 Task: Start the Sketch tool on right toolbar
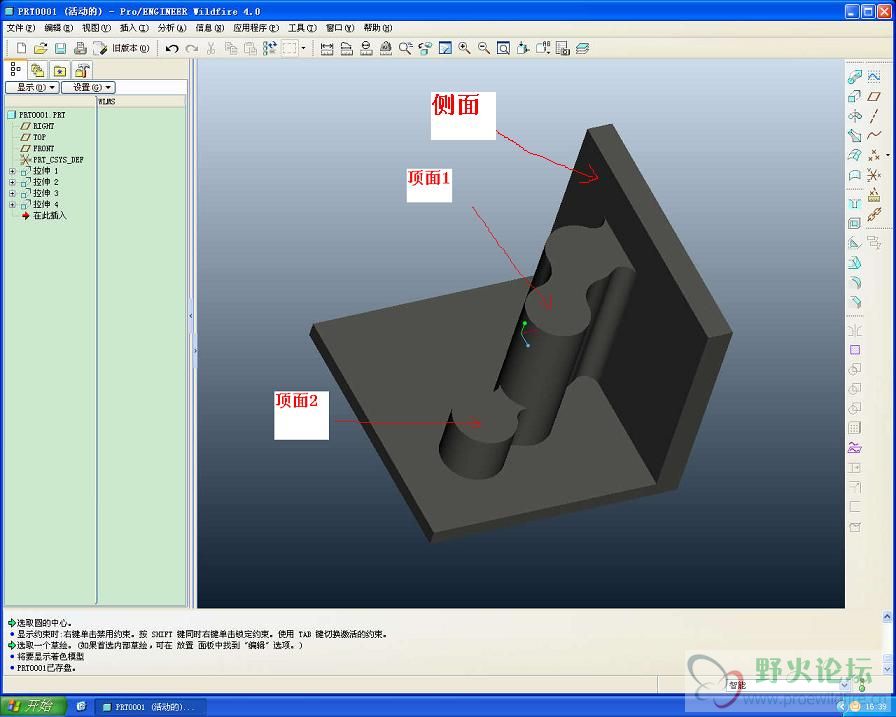(x=874, y=77)
